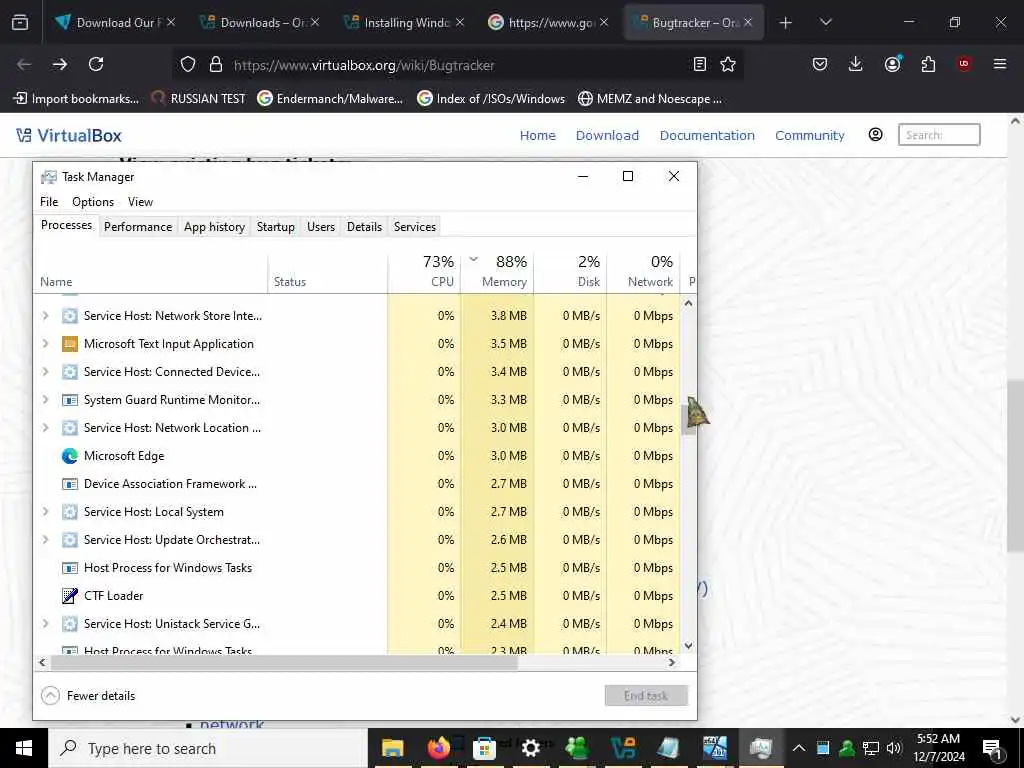Screen dimensions: 1024x768
Task: Bookmark this page with the star icon
Action: pos(728,64)
